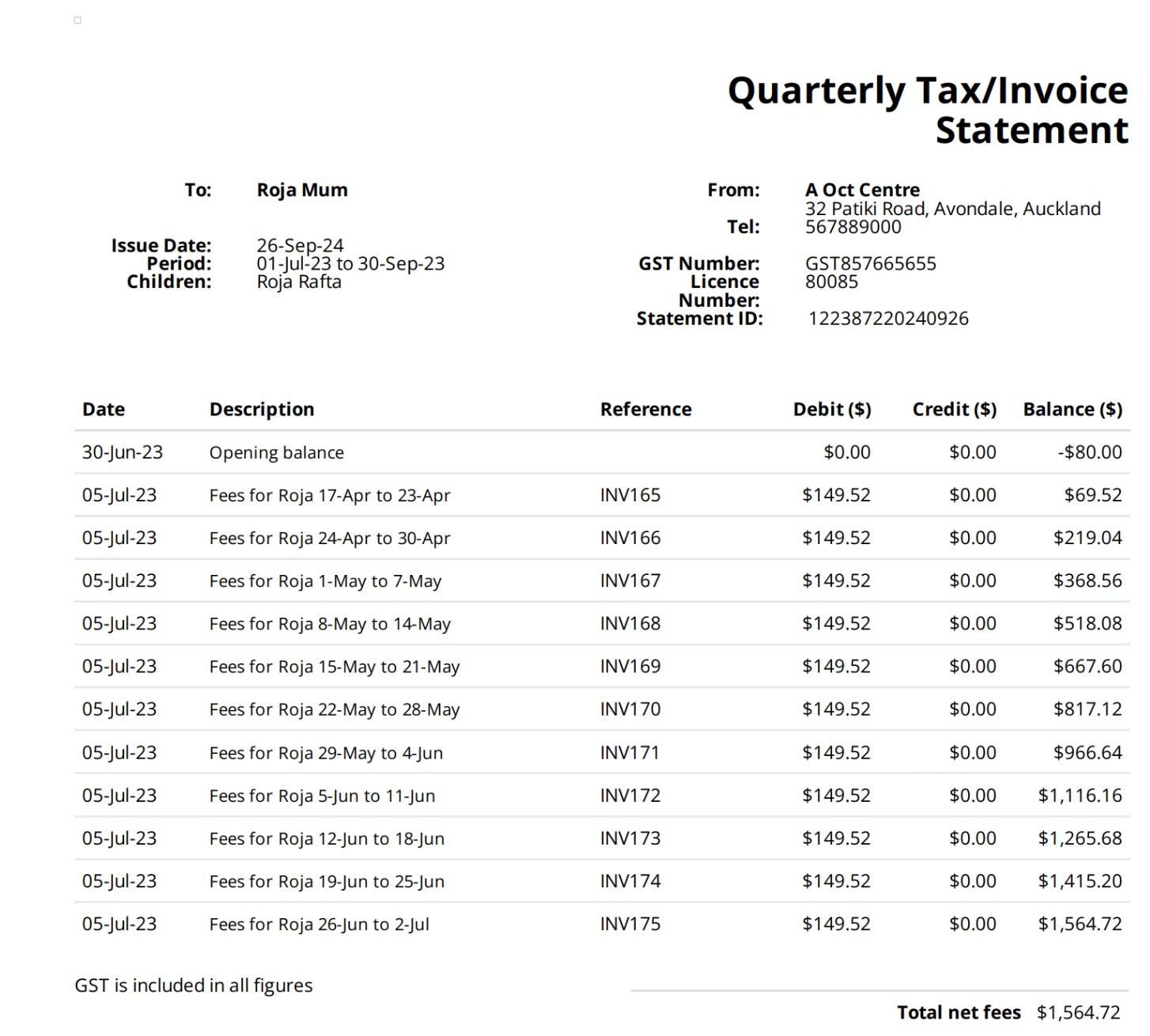The height and width of the screenshot is (1036, 1150).
Task: Click child name Roja Rafta
Action: click(299, 282)
